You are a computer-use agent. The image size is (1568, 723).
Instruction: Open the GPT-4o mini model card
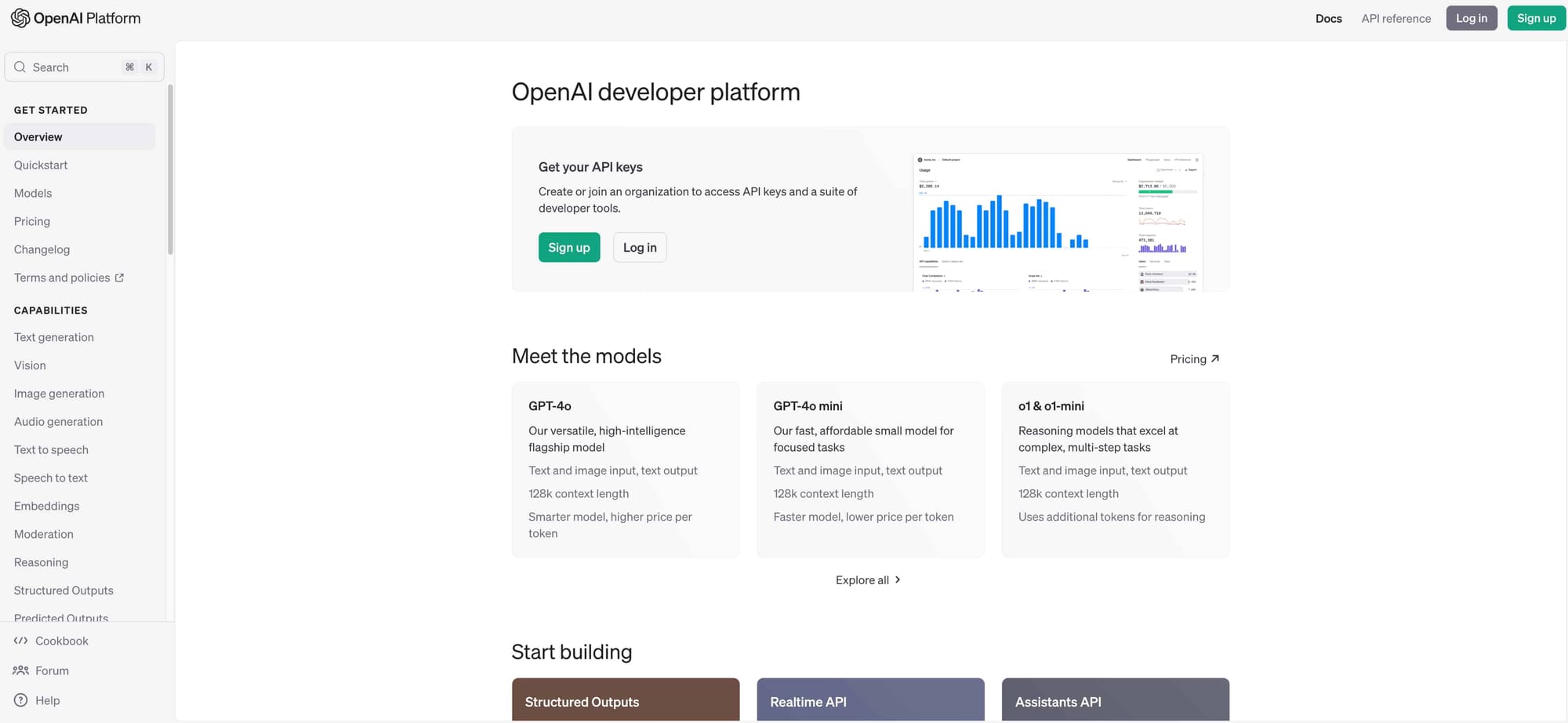(x=870, y=470)
